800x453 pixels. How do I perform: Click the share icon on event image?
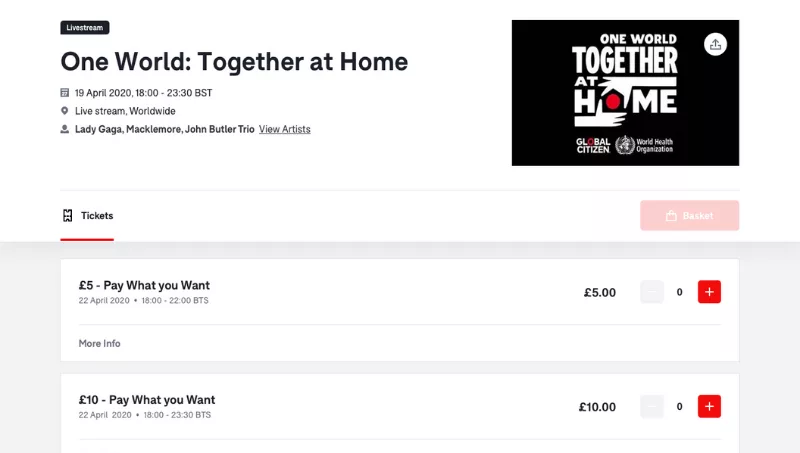[715, 44]
